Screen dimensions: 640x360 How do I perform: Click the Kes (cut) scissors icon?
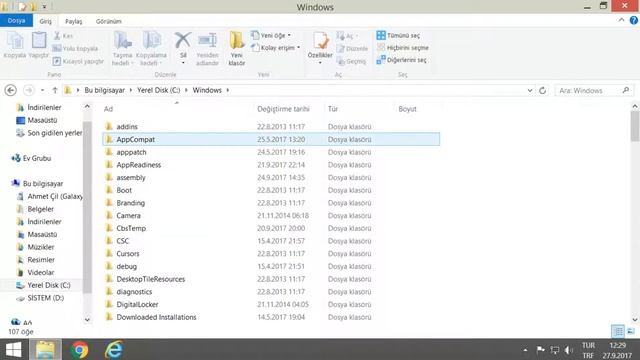pyautogui.click(x=58, y=36)
